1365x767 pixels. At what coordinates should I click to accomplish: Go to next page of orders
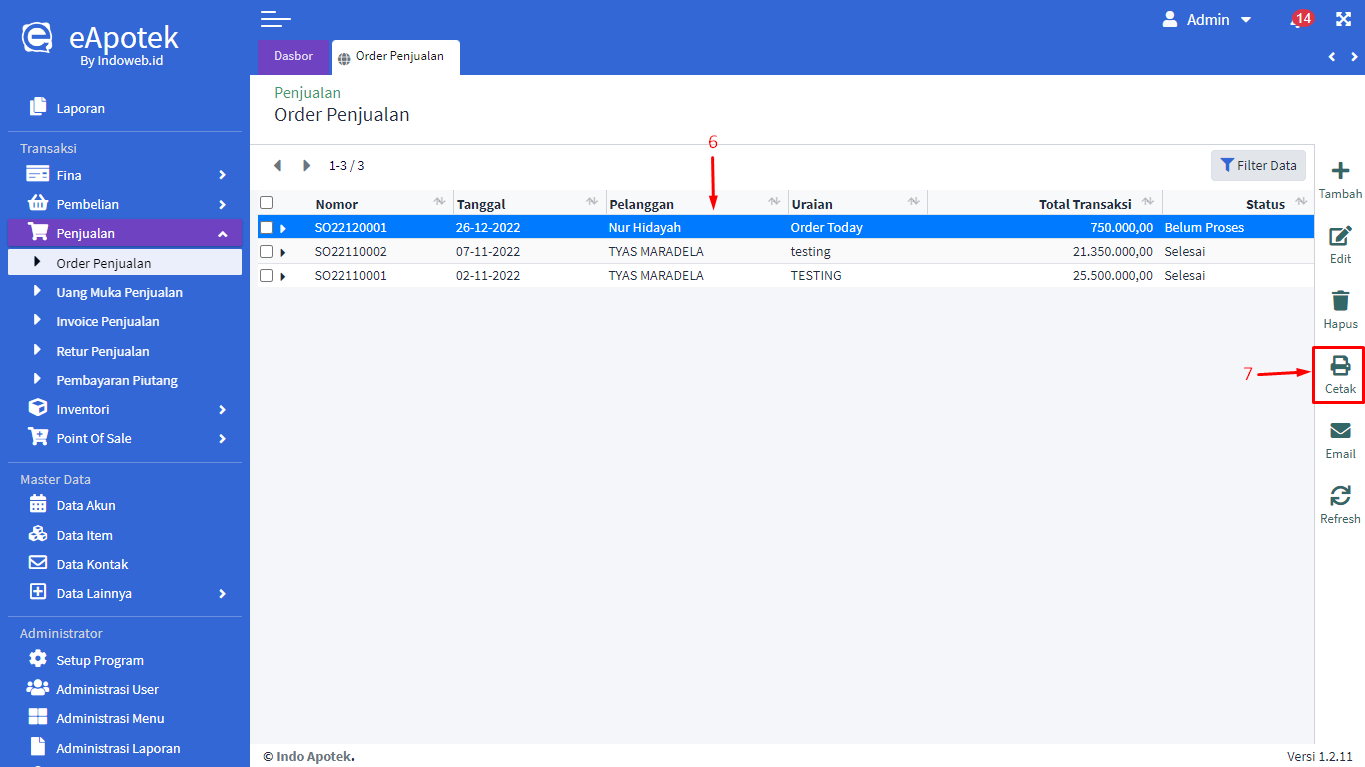[x=307, y=166]
